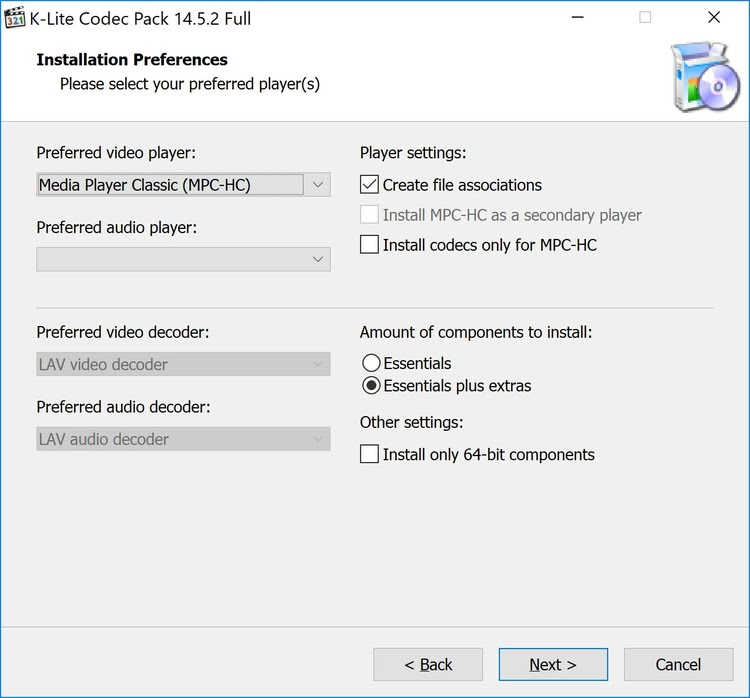Open the LAV video decoder dropdown
This screenshot has width=750, height=698.
[183, 364]
